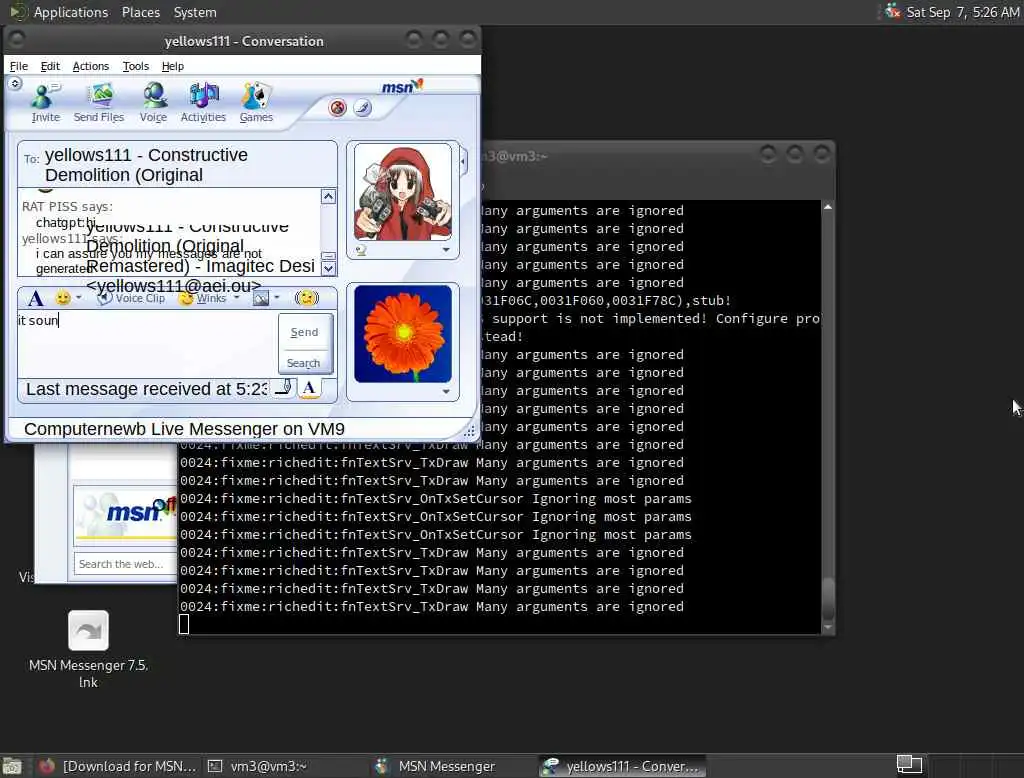1024x778 pixels.
Task: Switch to Download for MSN taskbar window
Action: 118,766
